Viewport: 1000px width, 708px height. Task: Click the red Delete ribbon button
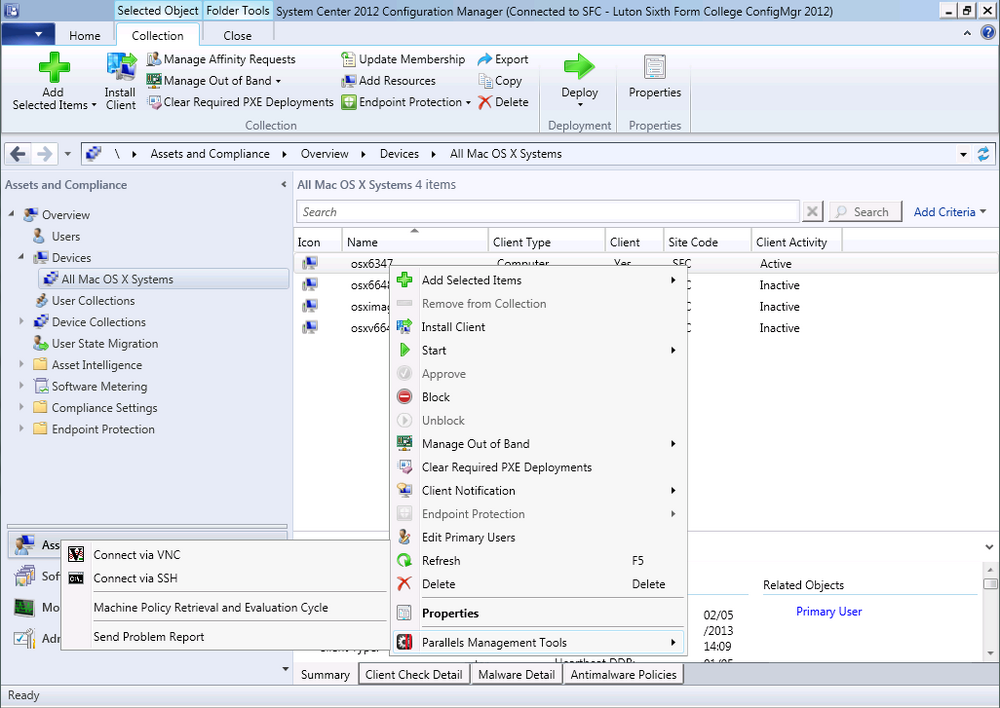(x=503, y=102)
